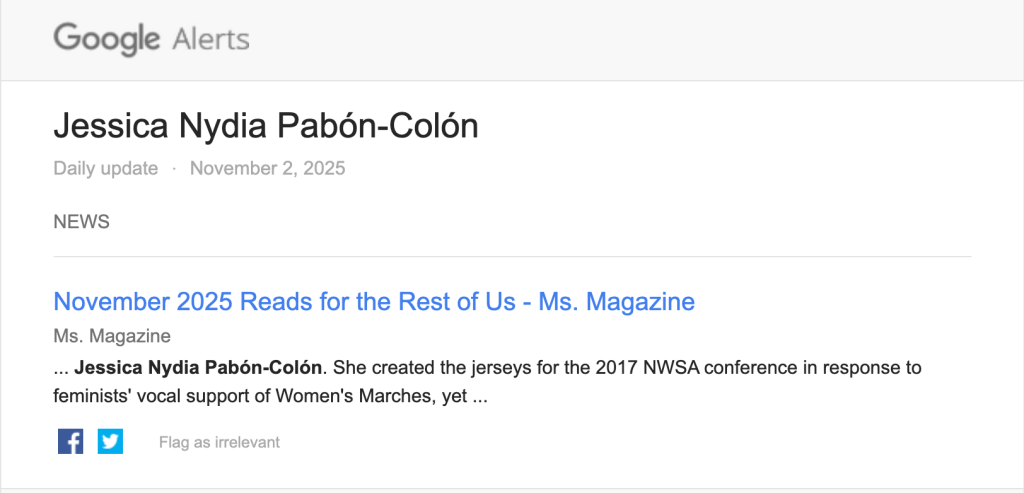Image resolution: width=1024 pixels, height=493 pixels.
Task: Click the word "Flag" under the snippet
Action: pyautogui.click(x=173, y=442)
